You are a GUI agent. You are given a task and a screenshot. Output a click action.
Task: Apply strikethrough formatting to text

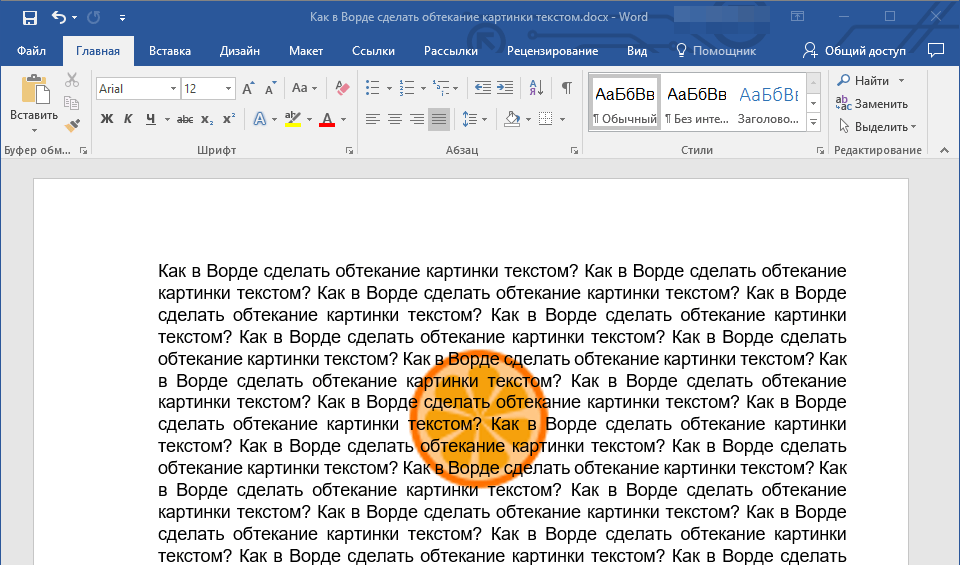pos(184,119)
